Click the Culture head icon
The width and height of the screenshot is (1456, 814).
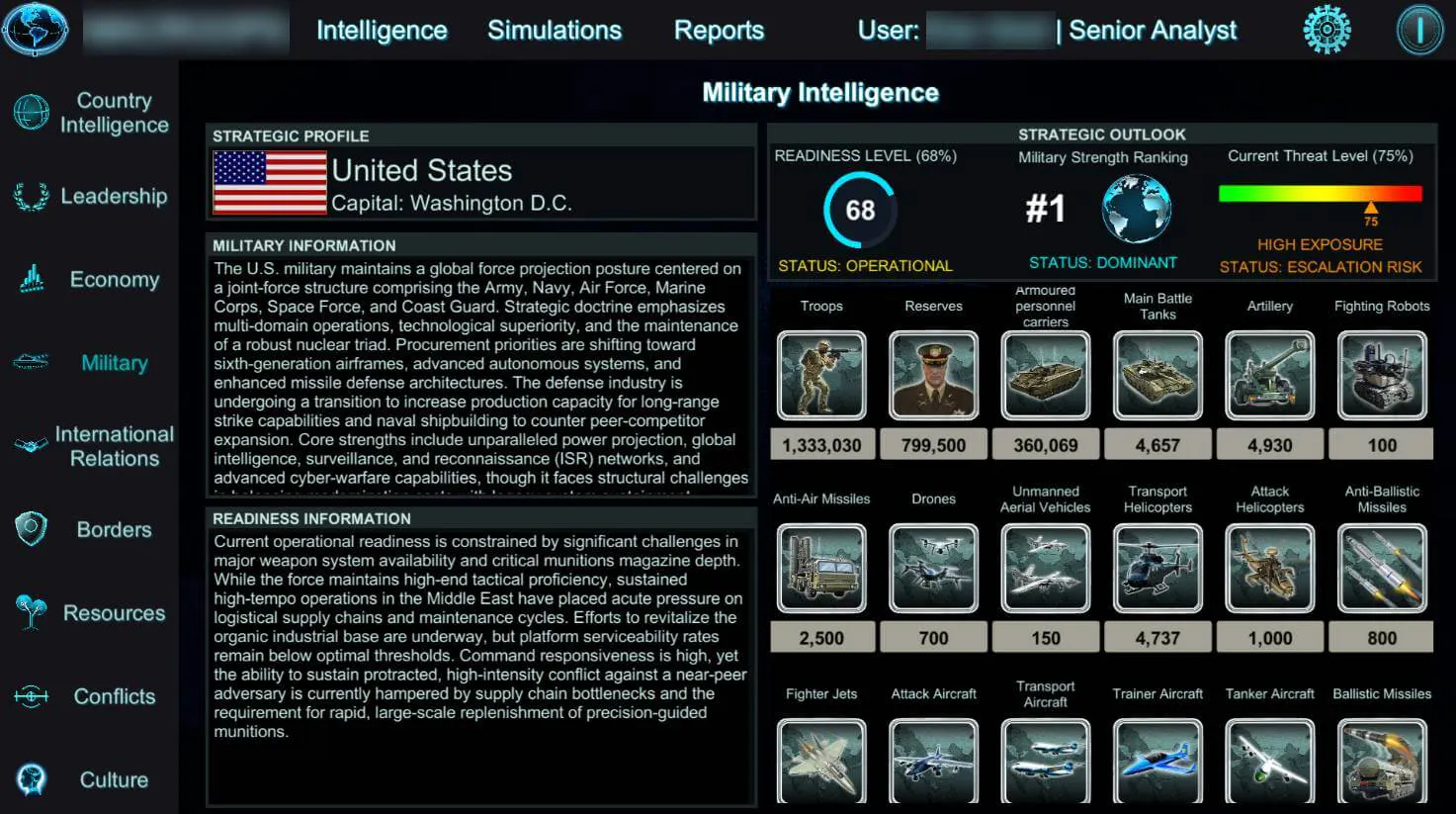tap(32, 779)
